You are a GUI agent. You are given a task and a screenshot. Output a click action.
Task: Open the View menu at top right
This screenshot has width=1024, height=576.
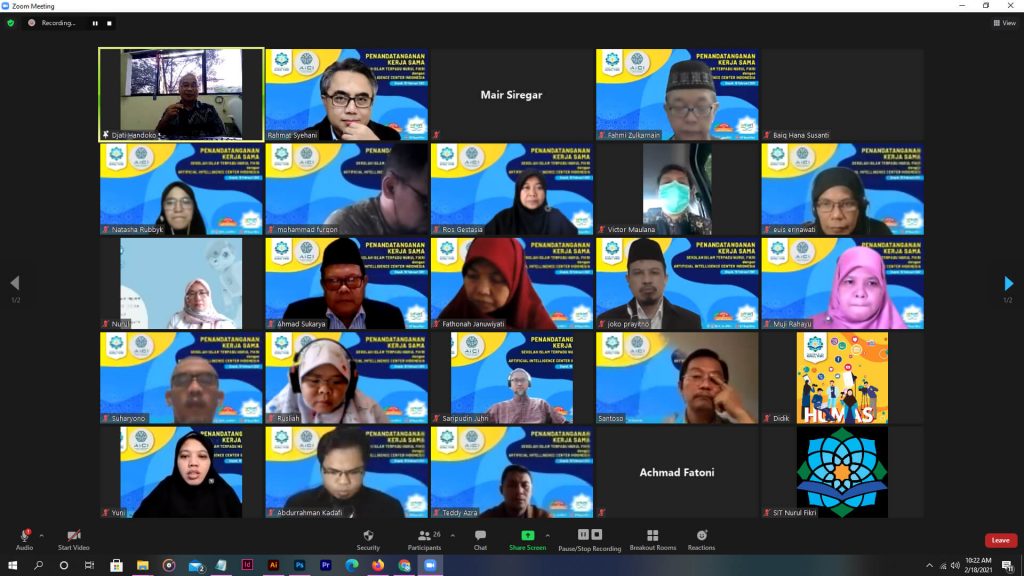pos(1004,23)
